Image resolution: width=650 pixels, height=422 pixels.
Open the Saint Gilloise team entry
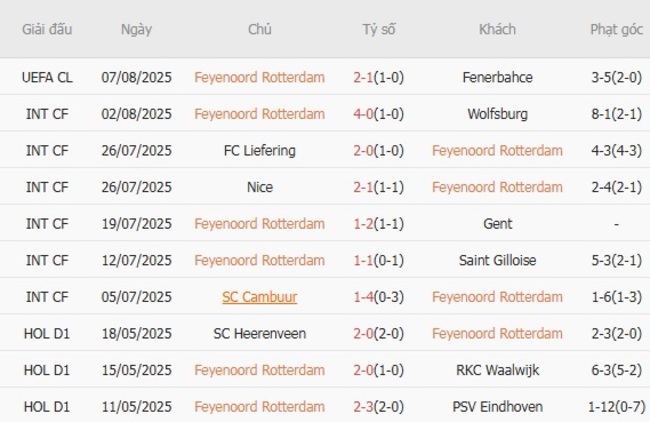click(497, 260)
